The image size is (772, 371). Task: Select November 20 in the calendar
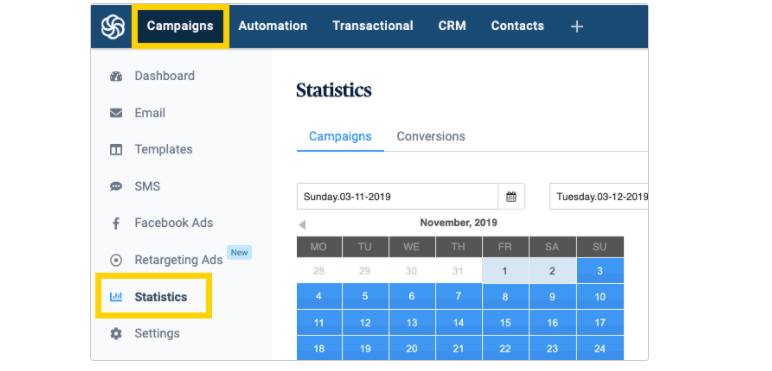[x=412, y=348]
